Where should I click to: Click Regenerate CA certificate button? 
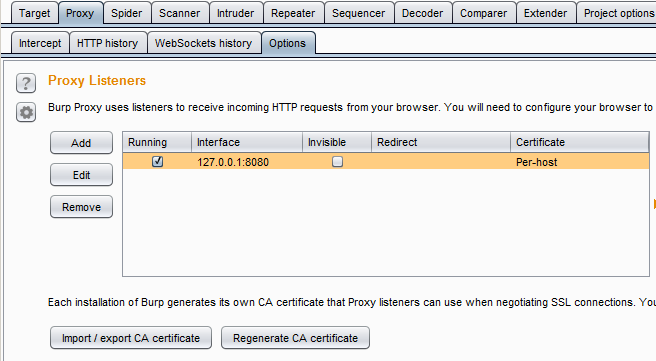click(295, 338)
